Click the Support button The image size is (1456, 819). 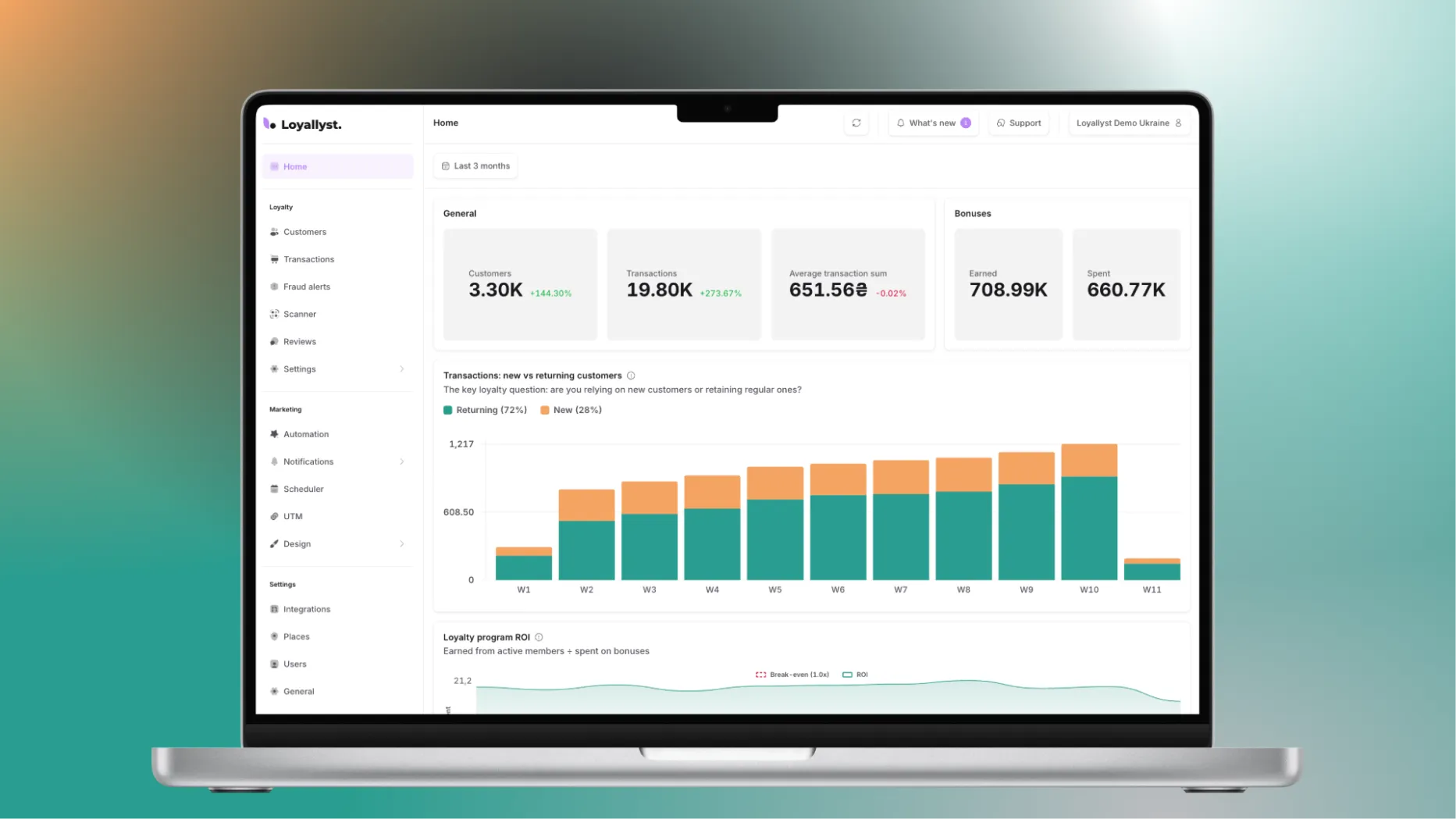pyautogui.click(x=1019, y=123)
